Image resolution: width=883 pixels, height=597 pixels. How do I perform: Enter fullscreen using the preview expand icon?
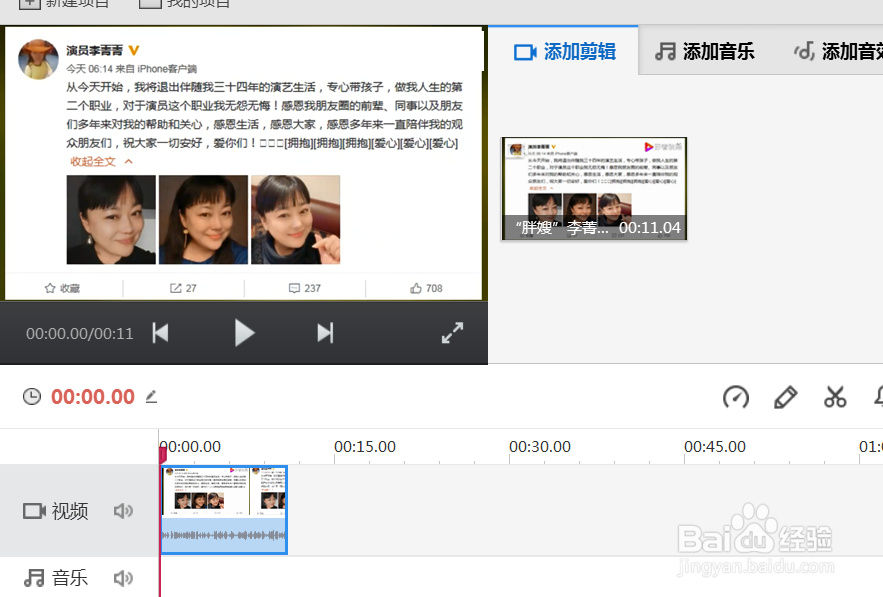tap(452, 332)
